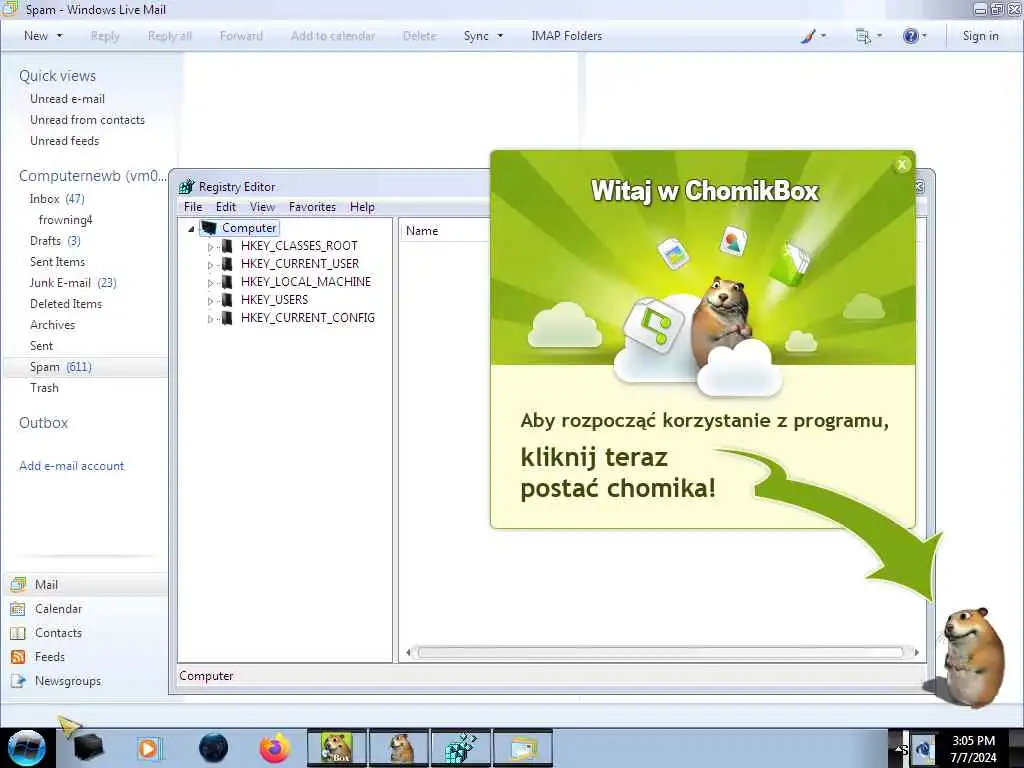Expand the HKEY_CURRENT_CONFIG arrow
1024x768 pixels.
tap(210, 319)
